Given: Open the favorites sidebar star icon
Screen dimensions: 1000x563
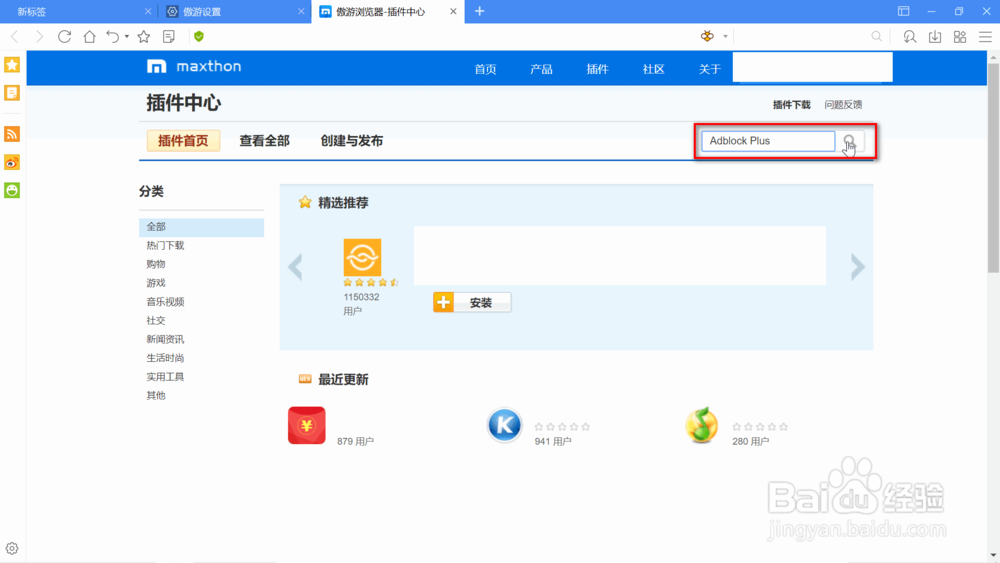Looking at the screenshot, I should (x=11, y=64).
